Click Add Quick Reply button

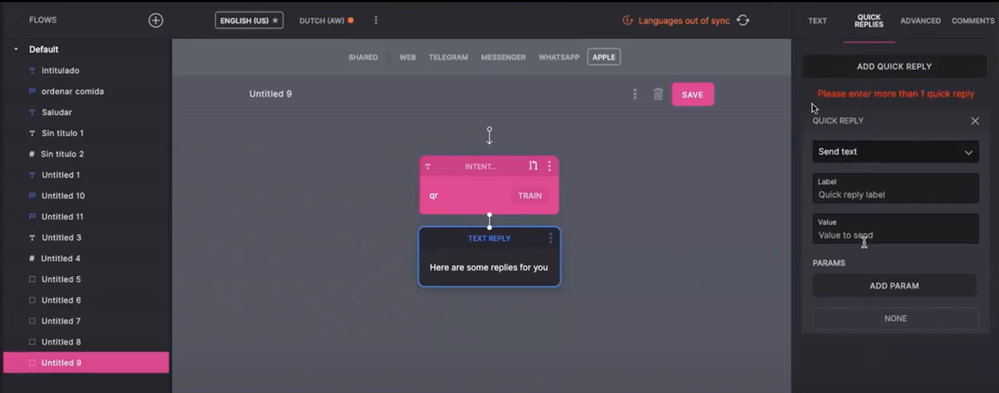point(894,66)
